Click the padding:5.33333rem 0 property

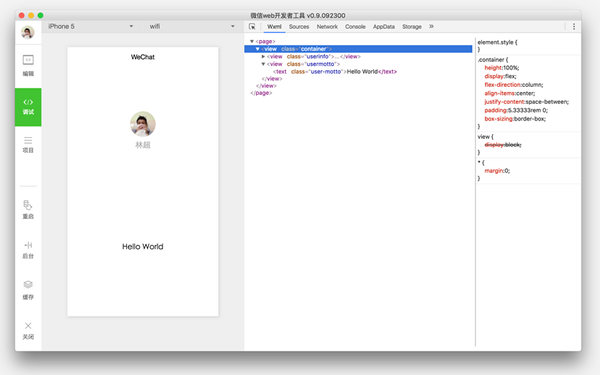point(516,110)
